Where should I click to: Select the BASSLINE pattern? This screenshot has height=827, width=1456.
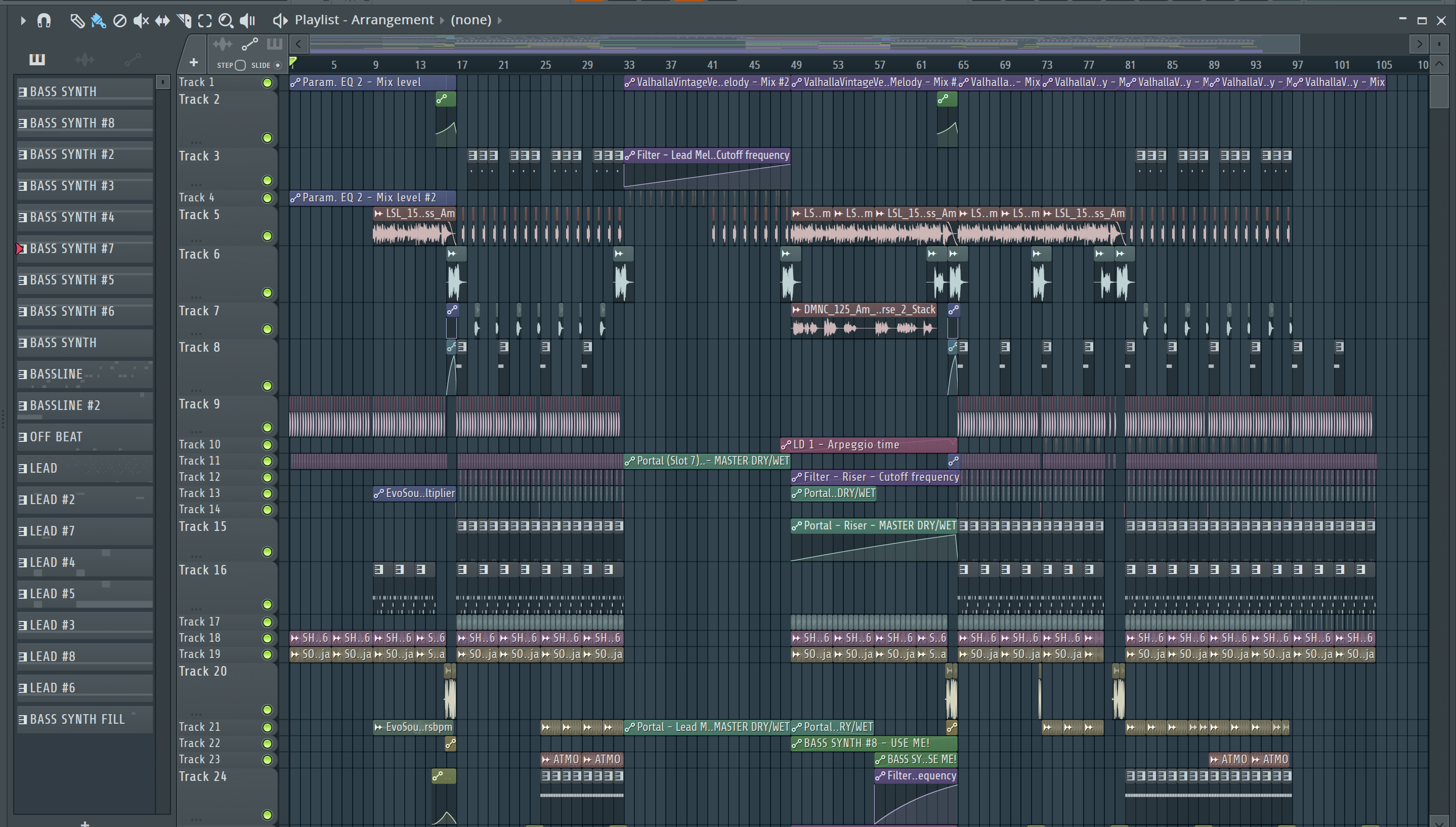(x=85, y=375)
